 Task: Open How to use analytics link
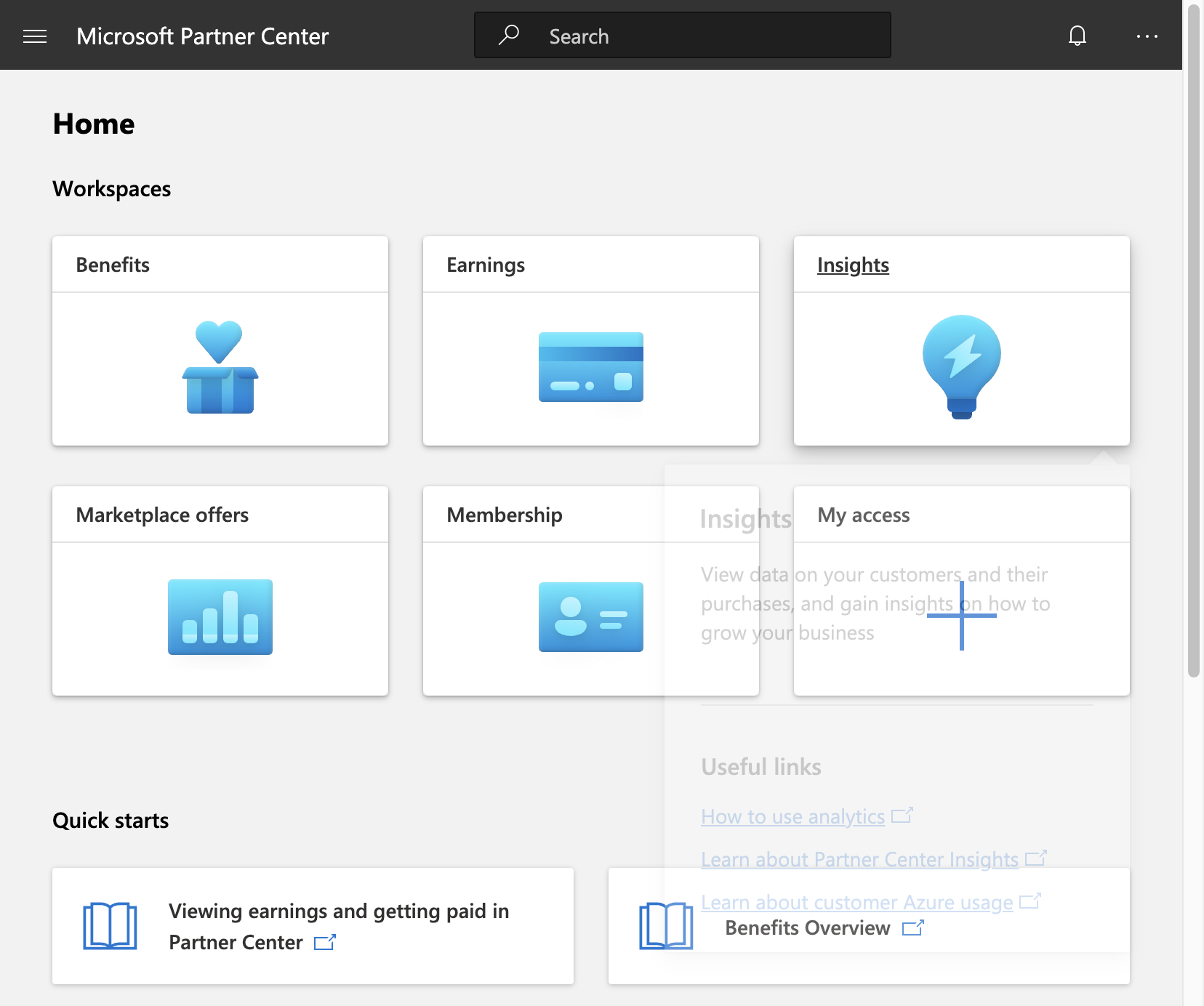tap(792, 816)
